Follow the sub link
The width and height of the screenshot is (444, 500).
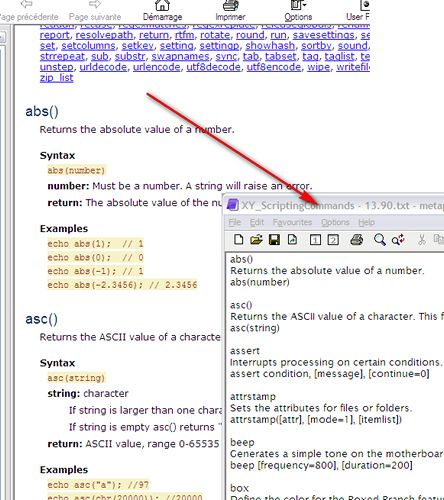100,57
